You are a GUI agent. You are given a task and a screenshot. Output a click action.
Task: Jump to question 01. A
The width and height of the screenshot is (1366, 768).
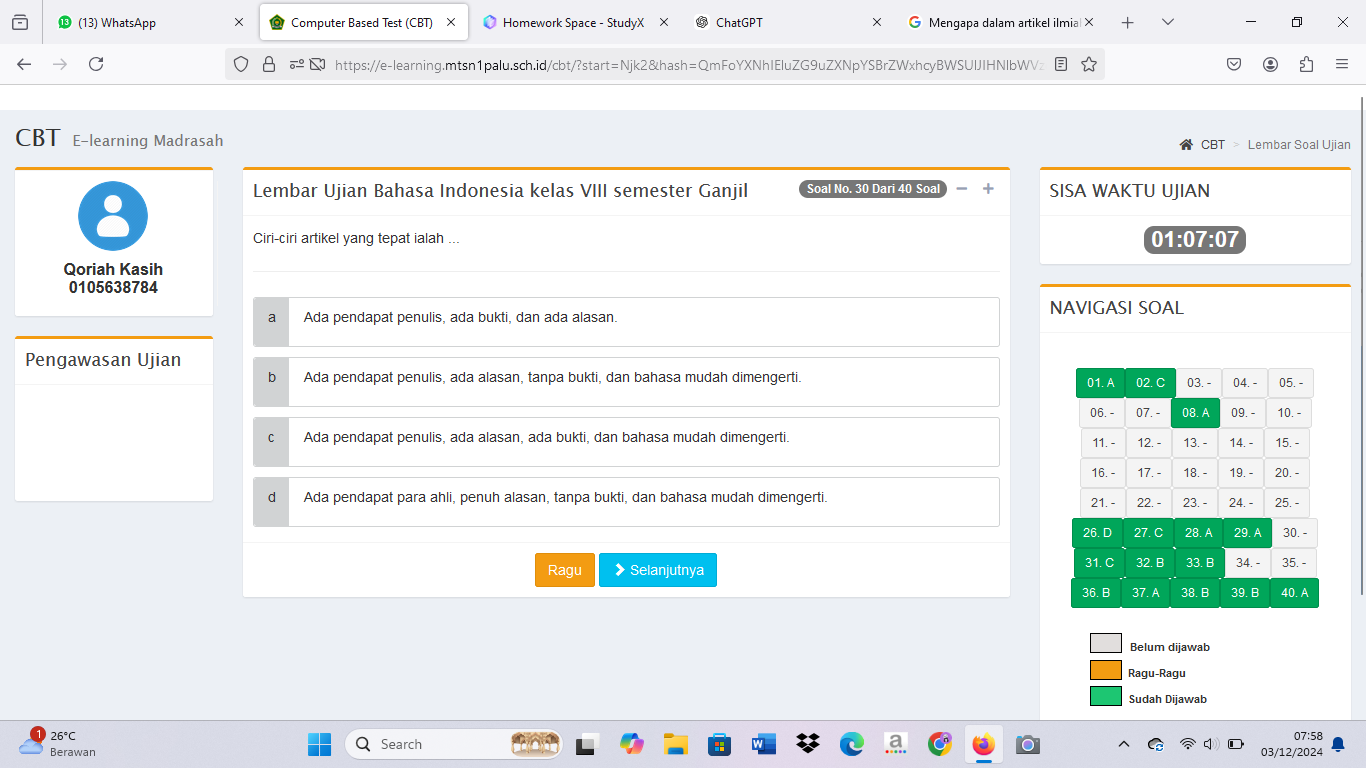[x=1100, y=383]
